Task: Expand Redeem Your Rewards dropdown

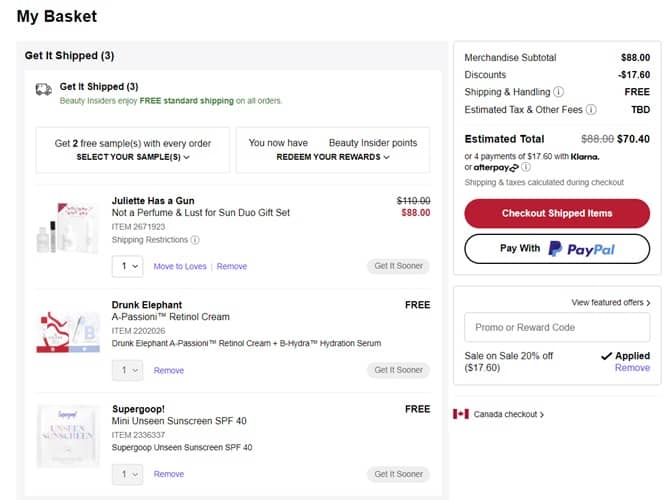Action: coord(333,157)
